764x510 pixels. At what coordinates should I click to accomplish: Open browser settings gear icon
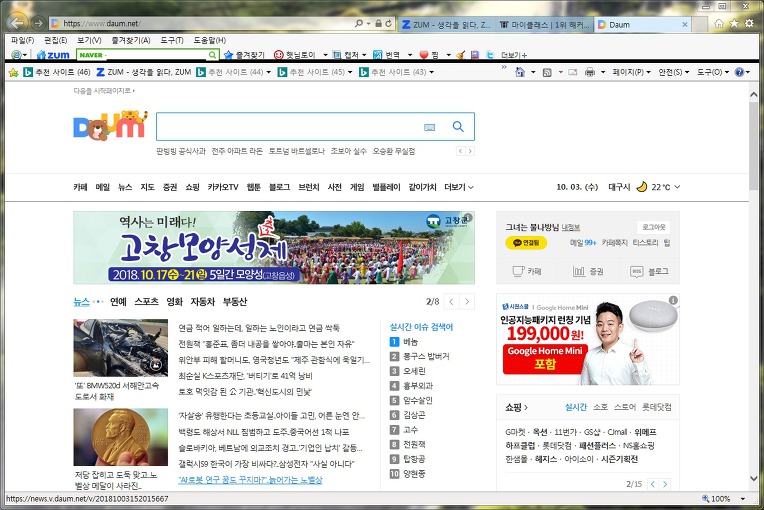[x=749, y=23]
